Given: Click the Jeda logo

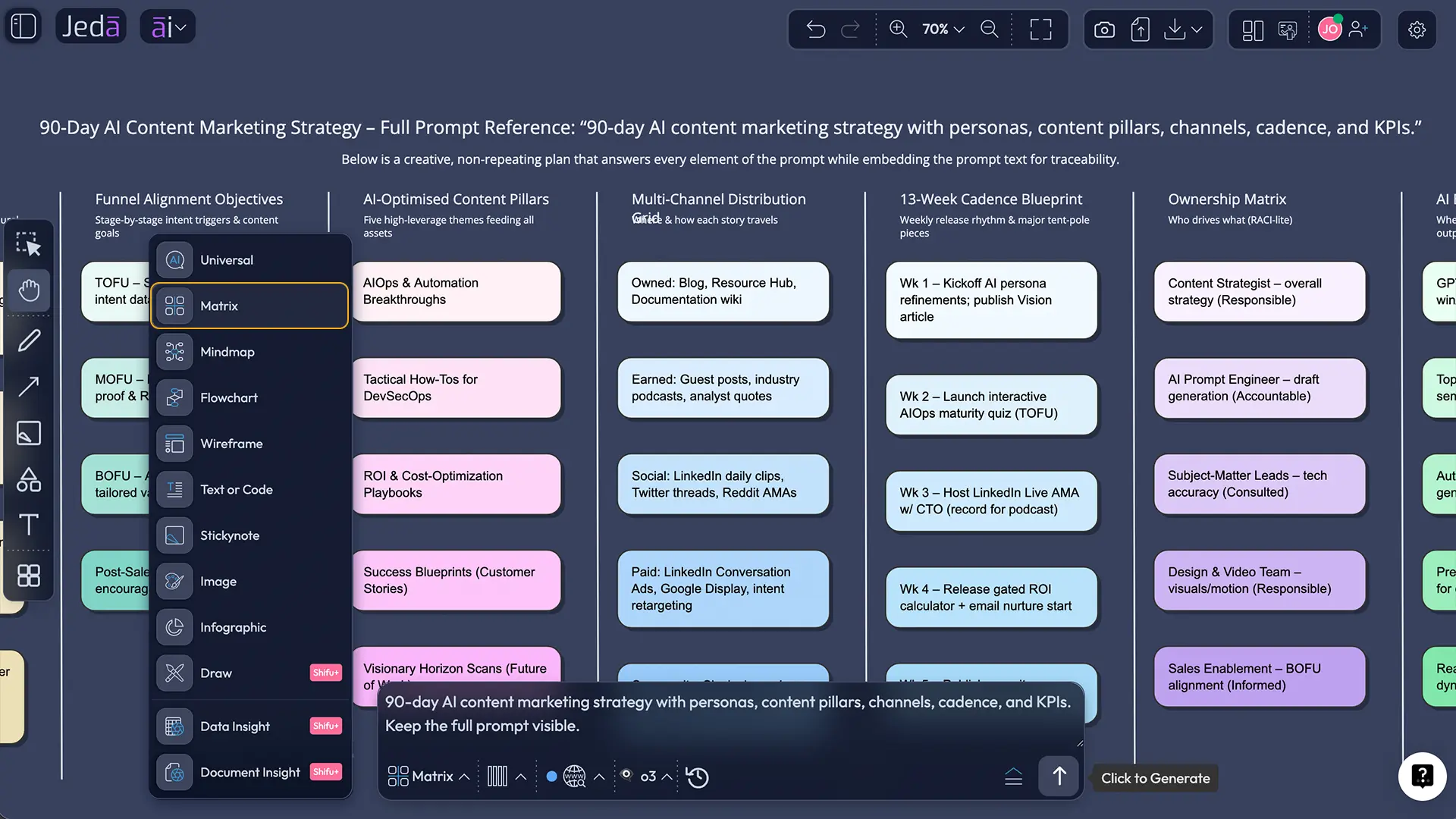Looking at the screenshot, I should point(91,27).
